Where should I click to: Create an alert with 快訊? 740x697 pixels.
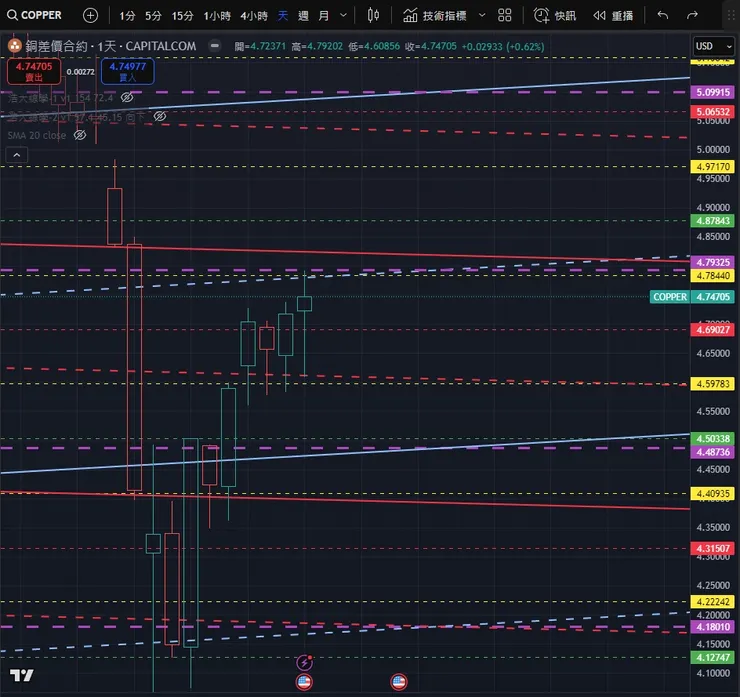tap(555, 16)
